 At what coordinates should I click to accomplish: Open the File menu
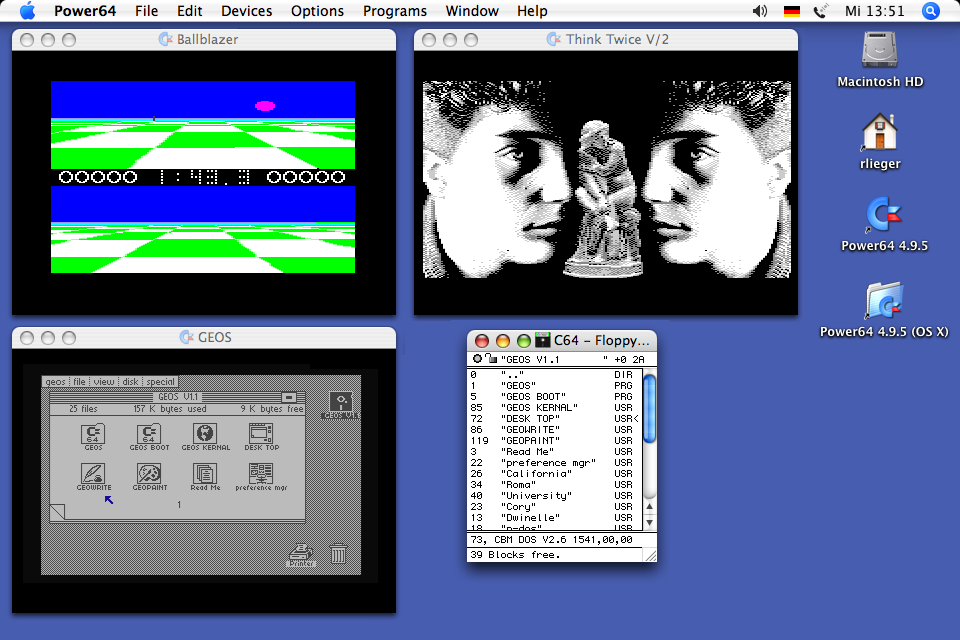point(146,11)
